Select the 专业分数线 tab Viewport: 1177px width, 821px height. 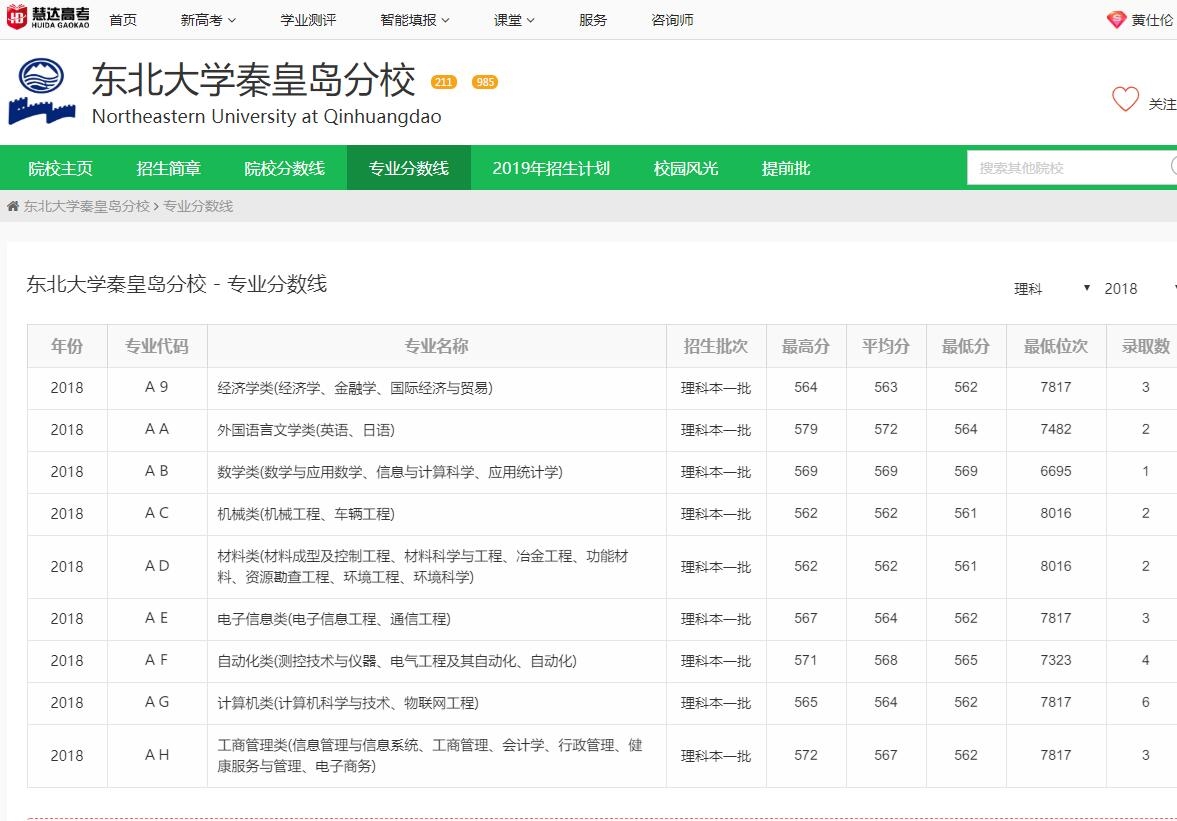pos(409,168)
